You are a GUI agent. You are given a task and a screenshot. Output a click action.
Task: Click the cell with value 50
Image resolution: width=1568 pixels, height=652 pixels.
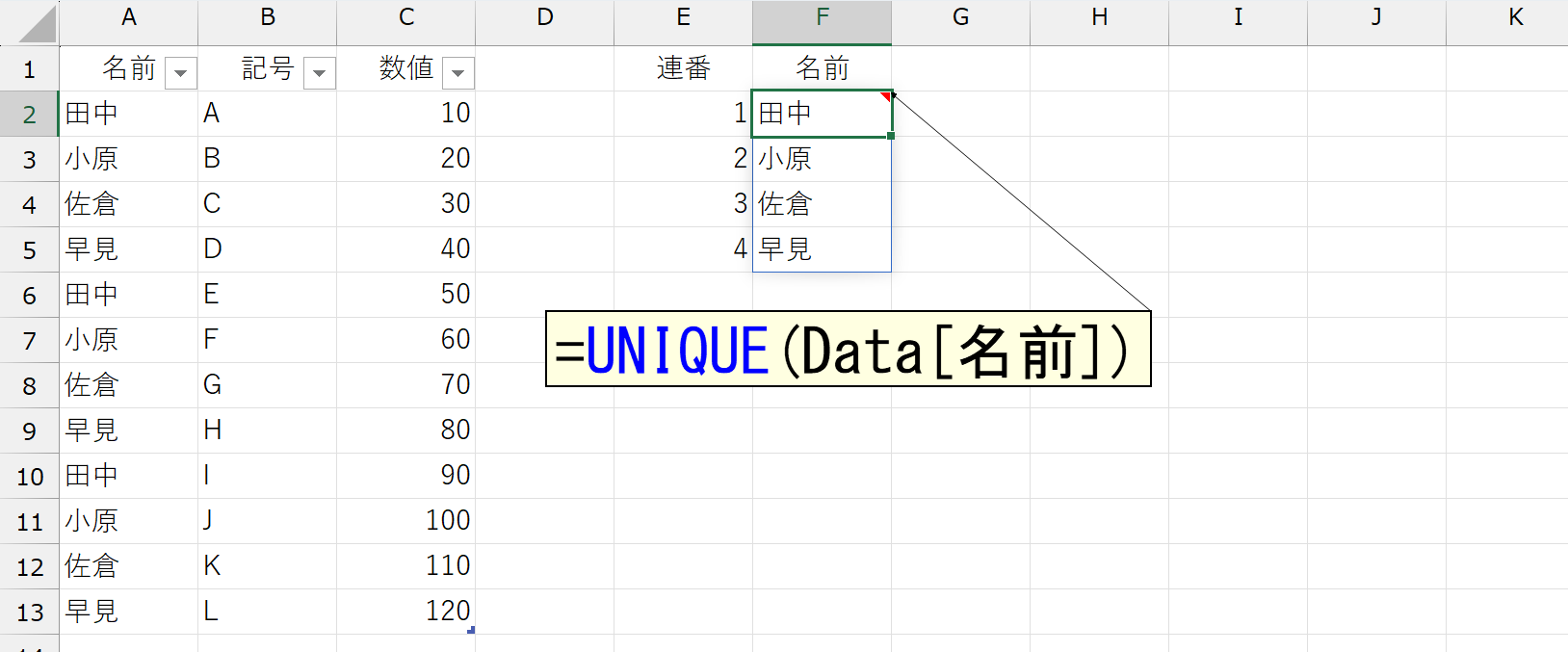pyautogui.click(x=406, y=295)
